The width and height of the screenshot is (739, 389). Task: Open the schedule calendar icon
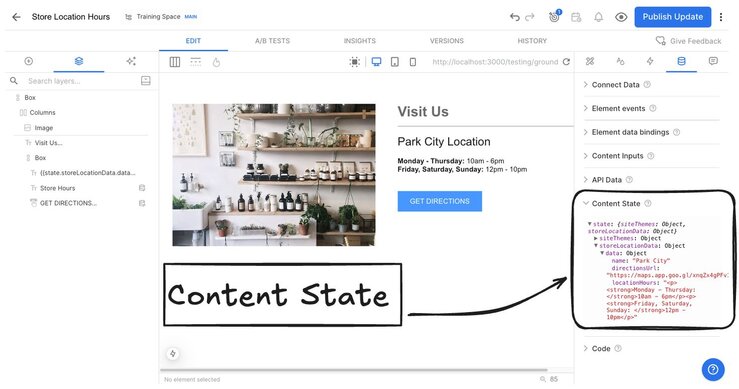(x=576, y=17)
